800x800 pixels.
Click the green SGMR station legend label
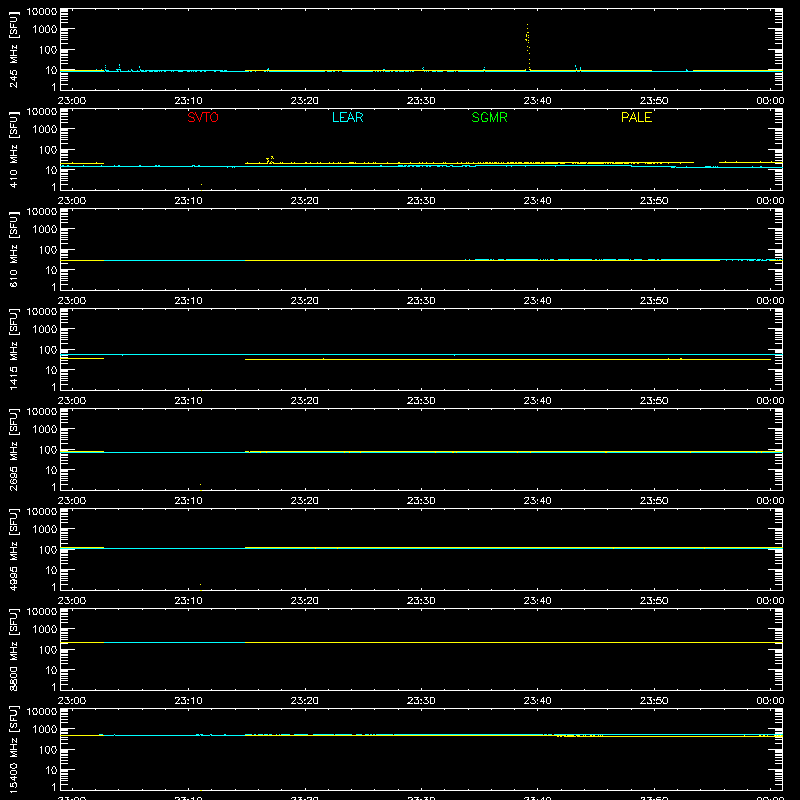489,117
